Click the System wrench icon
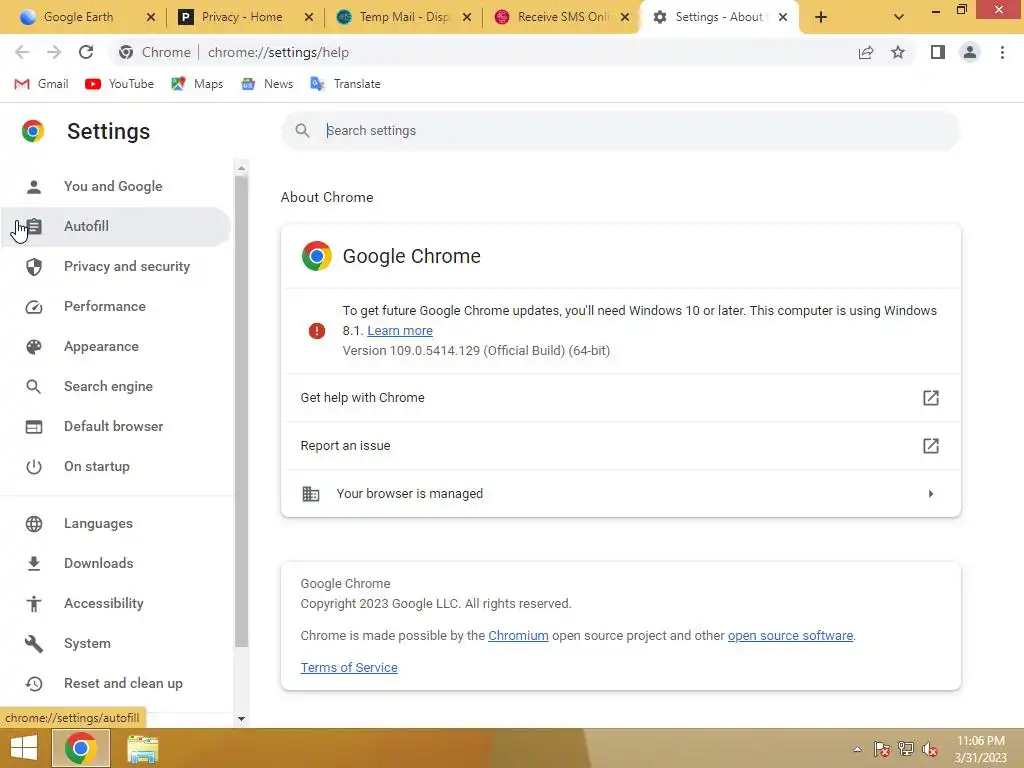Screen dimensions: 1024x768 coord(34,643)
